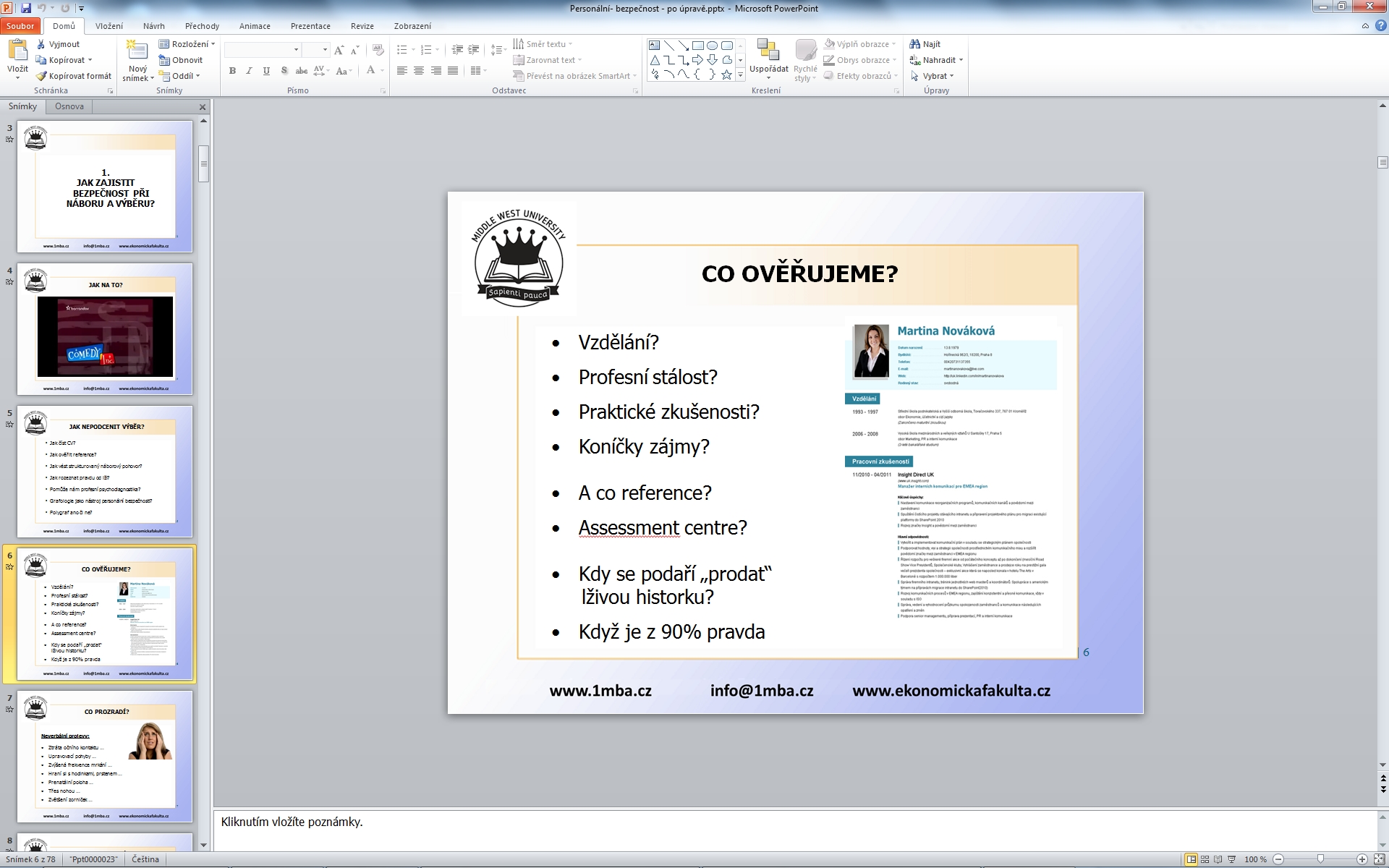
Task: Expand Oddíl section dropdown
Action: pos(197,76)
